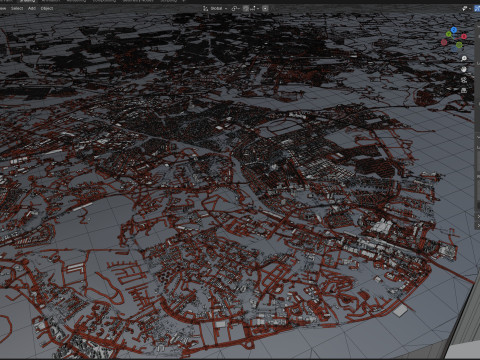This screenshot has height=360, width=480.
Task: Click the blue Z axis on navigation gizmo
Action: pos(454,30)
